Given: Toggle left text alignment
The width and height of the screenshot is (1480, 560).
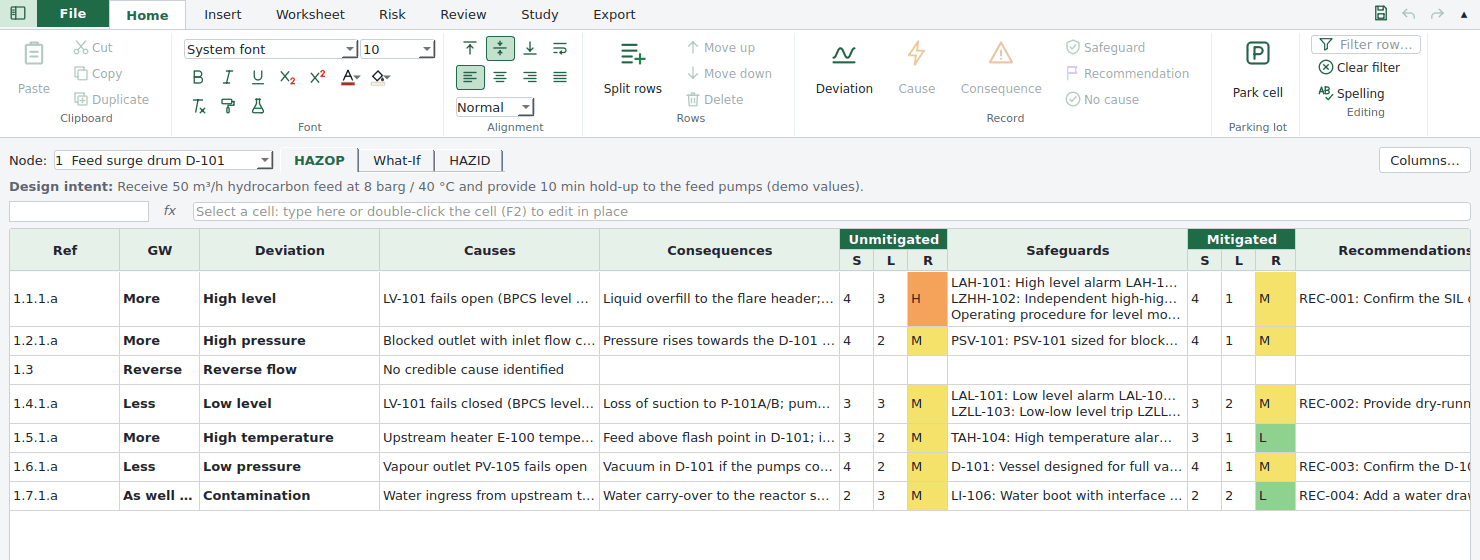Looking at the screenshot, I should tap(470, 77).
